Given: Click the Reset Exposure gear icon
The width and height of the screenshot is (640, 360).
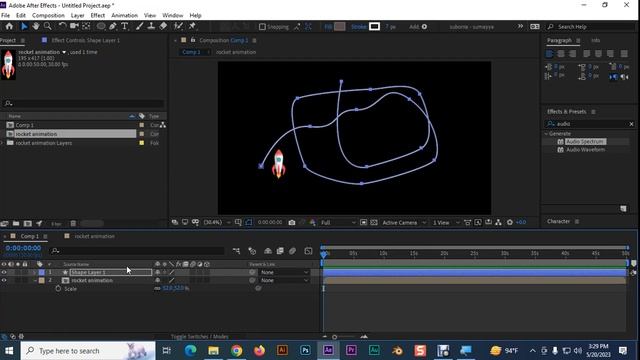Looking at the screenshot, I should pyautogui.click(x=510, y=222).
